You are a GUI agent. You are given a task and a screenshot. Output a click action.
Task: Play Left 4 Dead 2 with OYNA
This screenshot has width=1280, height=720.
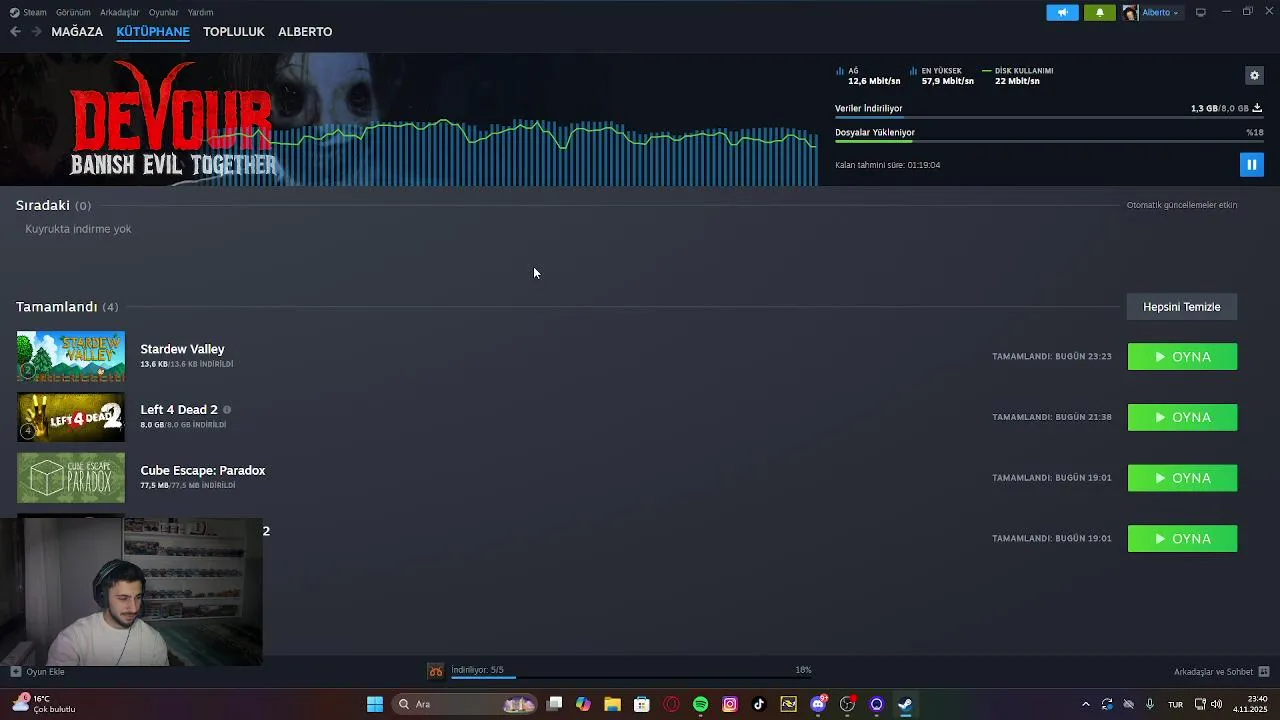tap(1182, 417)
